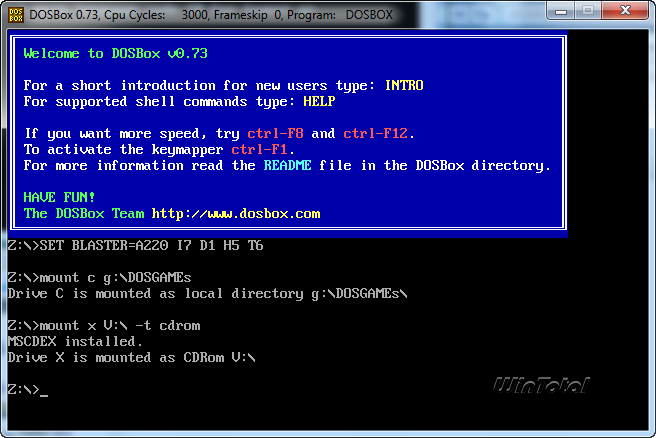
Task: Click the yellow INTRO command text
Action: 404,85
